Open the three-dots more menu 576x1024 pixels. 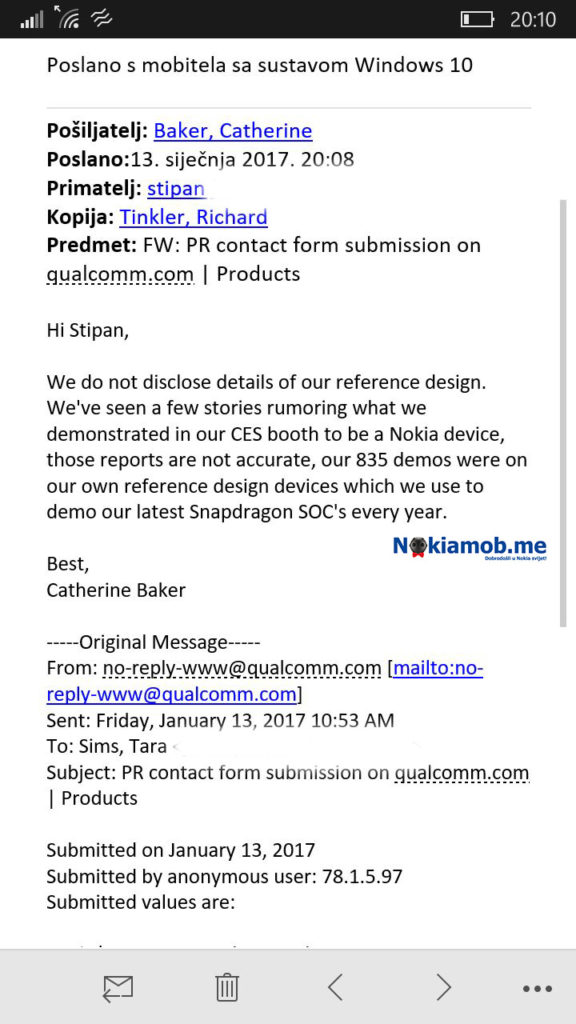point(537,989)
